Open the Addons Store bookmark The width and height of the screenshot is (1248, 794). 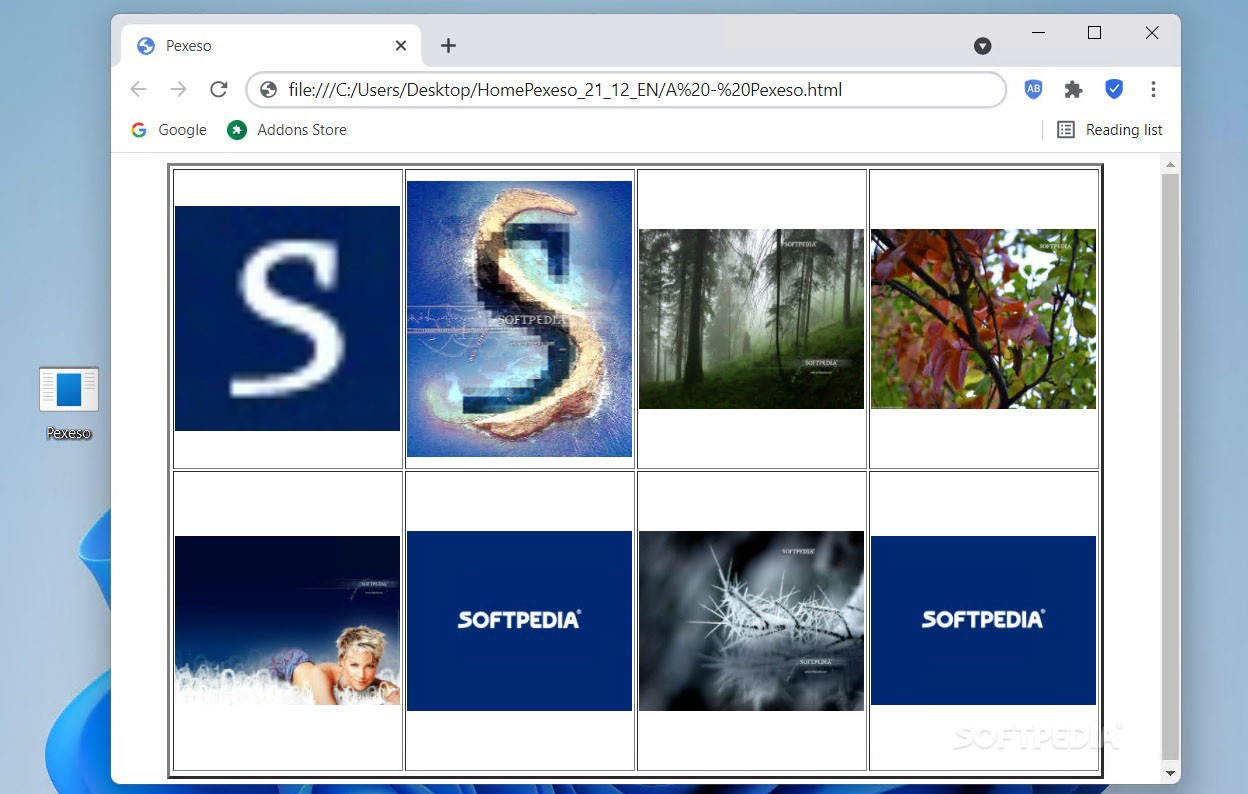(287, 130)
